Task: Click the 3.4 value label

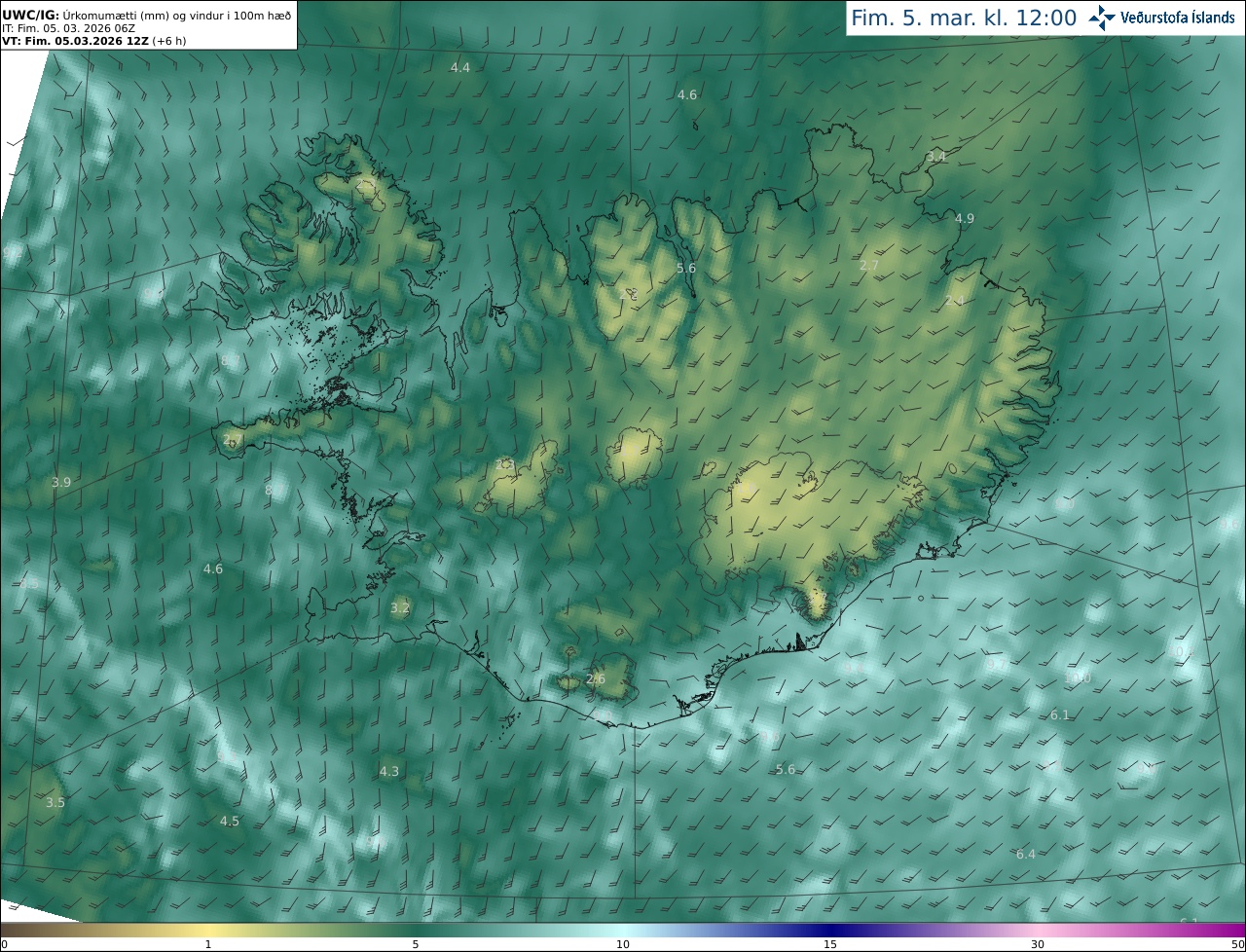Action: click(936, 156)
